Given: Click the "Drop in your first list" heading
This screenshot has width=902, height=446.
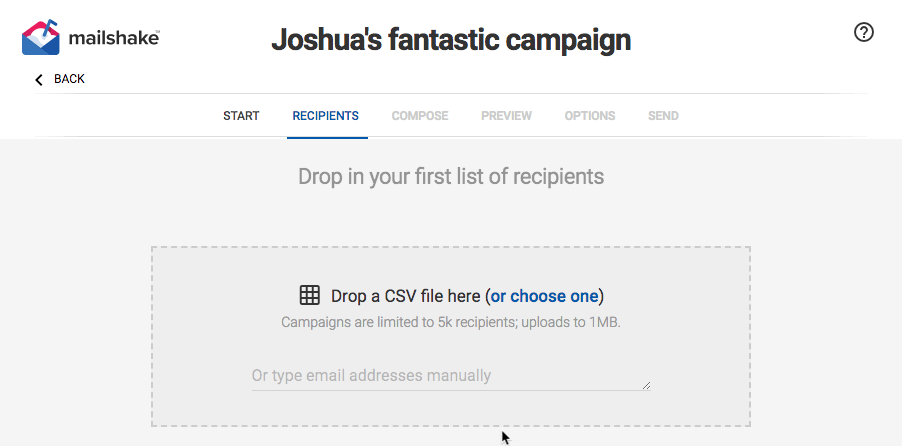Looking at the screenshot, I should [451, 176].
